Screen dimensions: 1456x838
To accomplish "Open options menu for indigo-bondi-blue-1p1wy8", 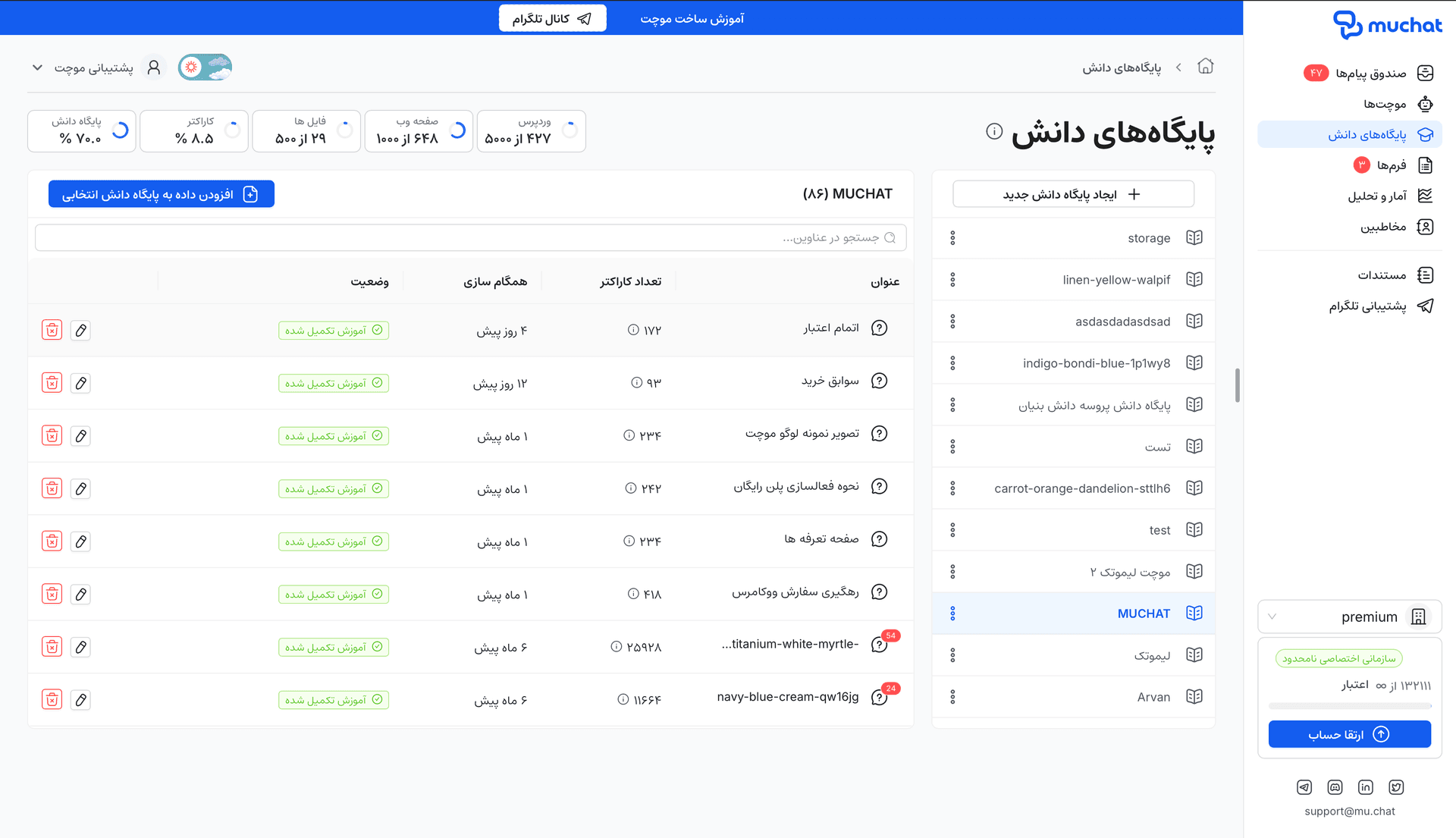I will click(952, 363).
